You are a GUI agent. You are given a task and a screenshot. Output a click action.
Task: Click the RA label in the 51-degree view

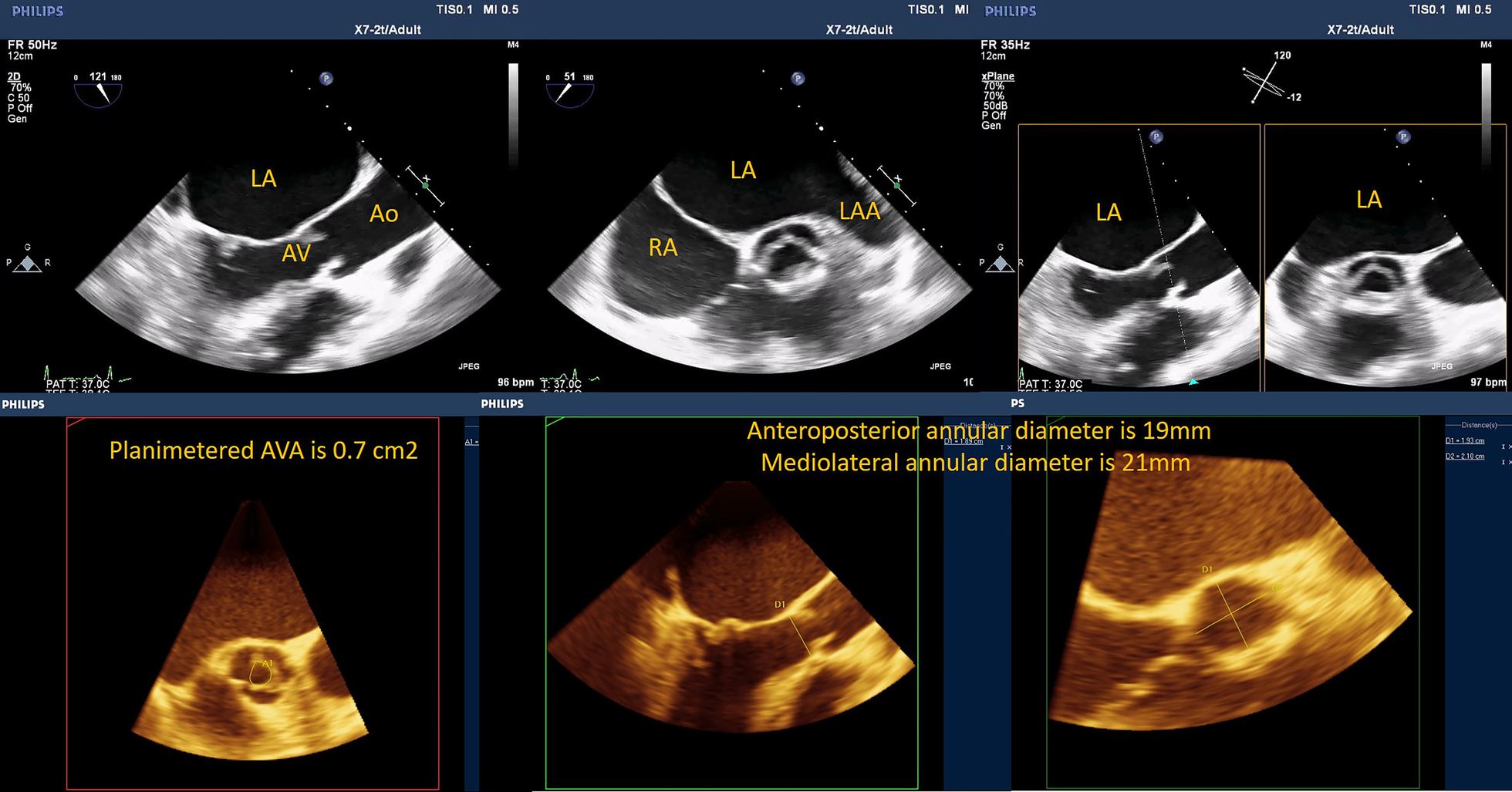click(x=663, y=248)
